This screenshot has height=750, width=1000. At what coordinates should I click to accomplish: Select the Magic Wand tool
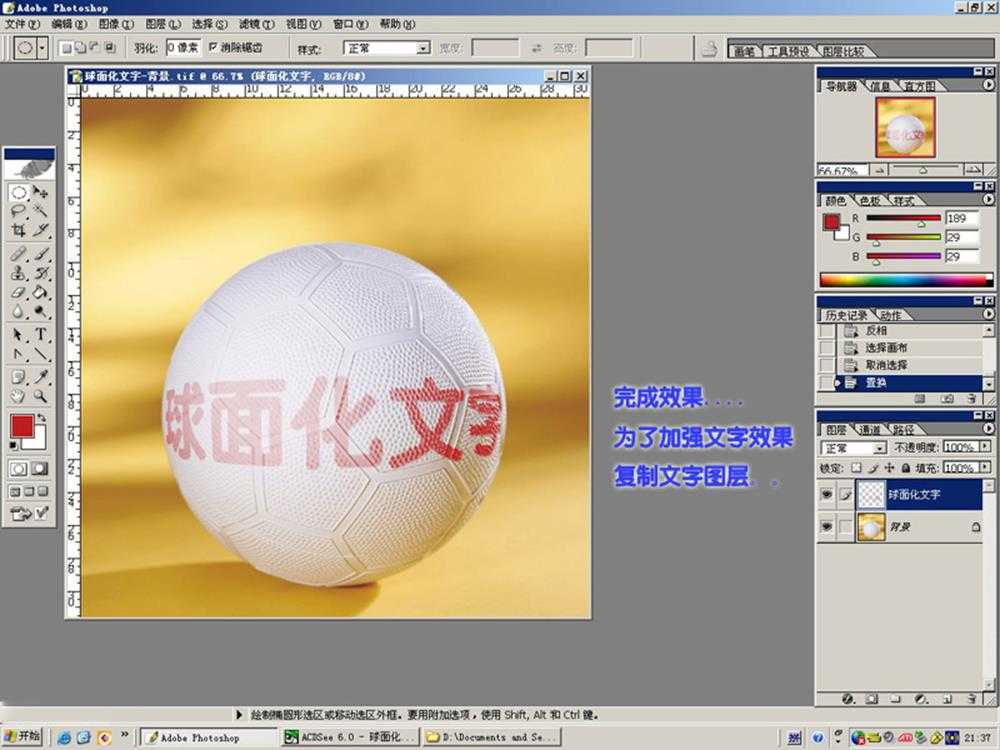(x=40, y=211)
